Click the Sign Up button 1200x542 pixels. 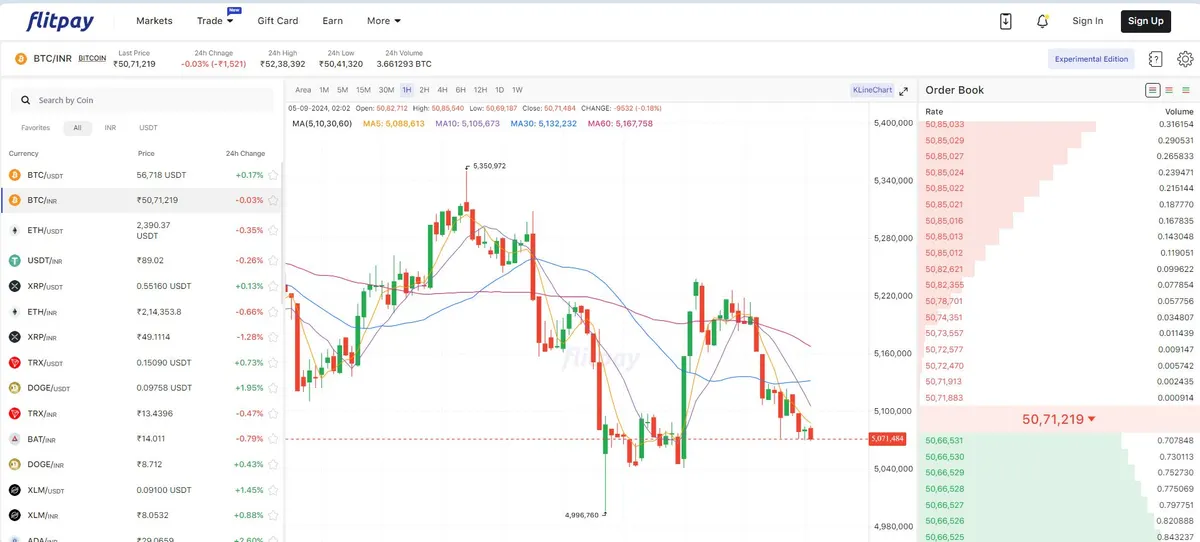pos(1145,21)
